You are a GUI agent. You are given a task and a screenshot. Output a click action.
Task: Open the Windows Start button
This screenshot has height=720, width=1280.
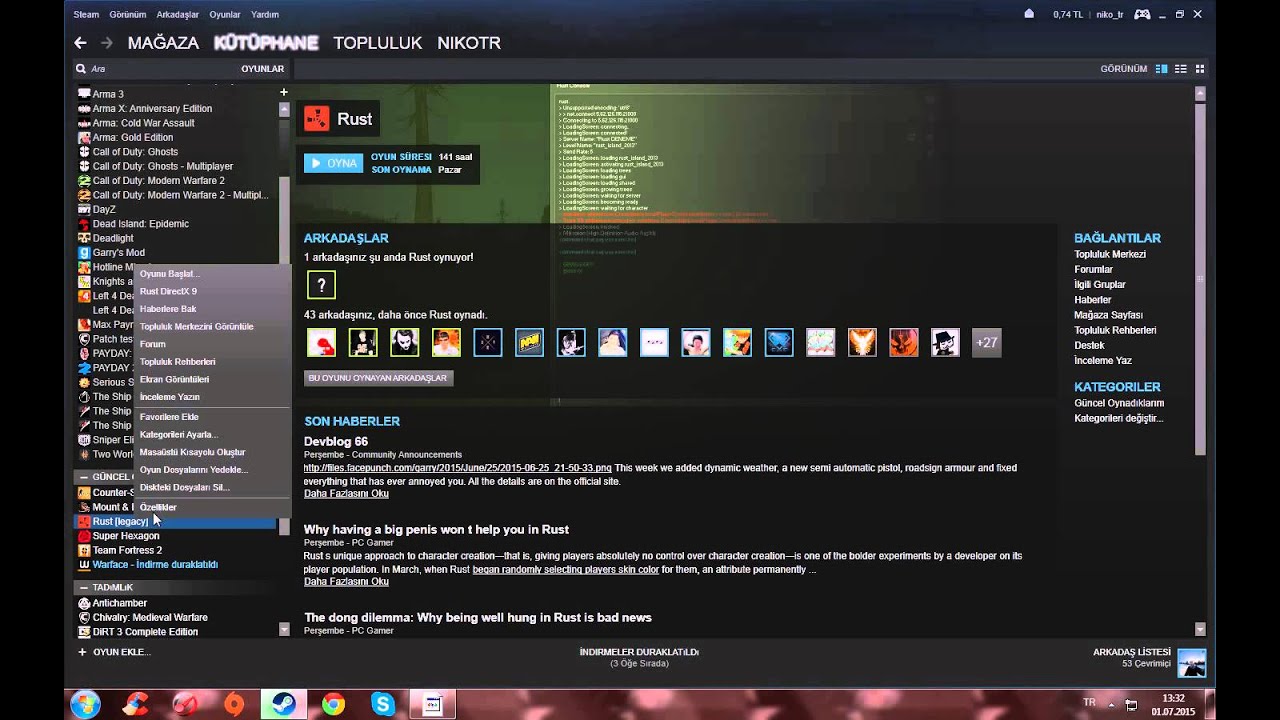click(x=85, y=704)
